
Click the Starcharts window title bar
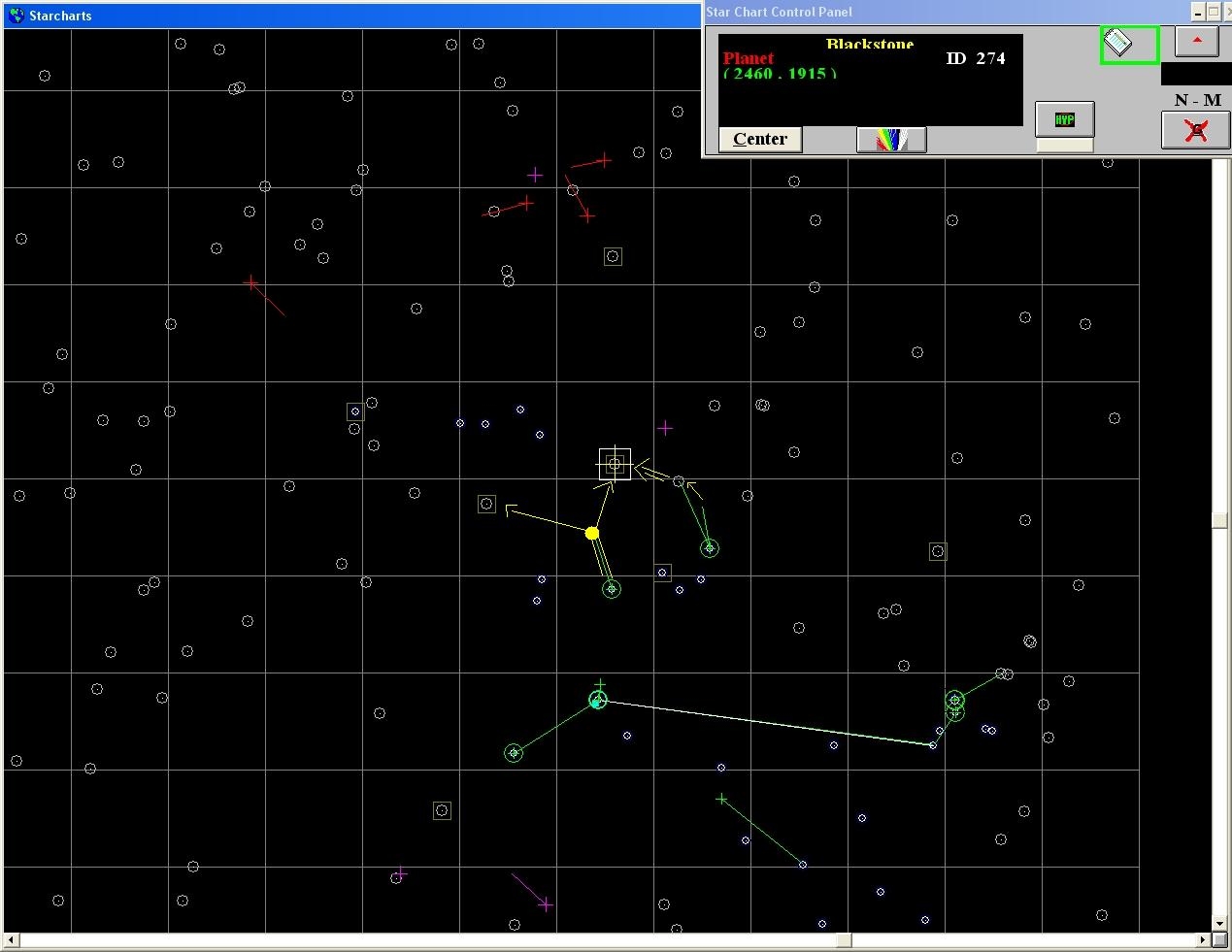tap(351, 16)
